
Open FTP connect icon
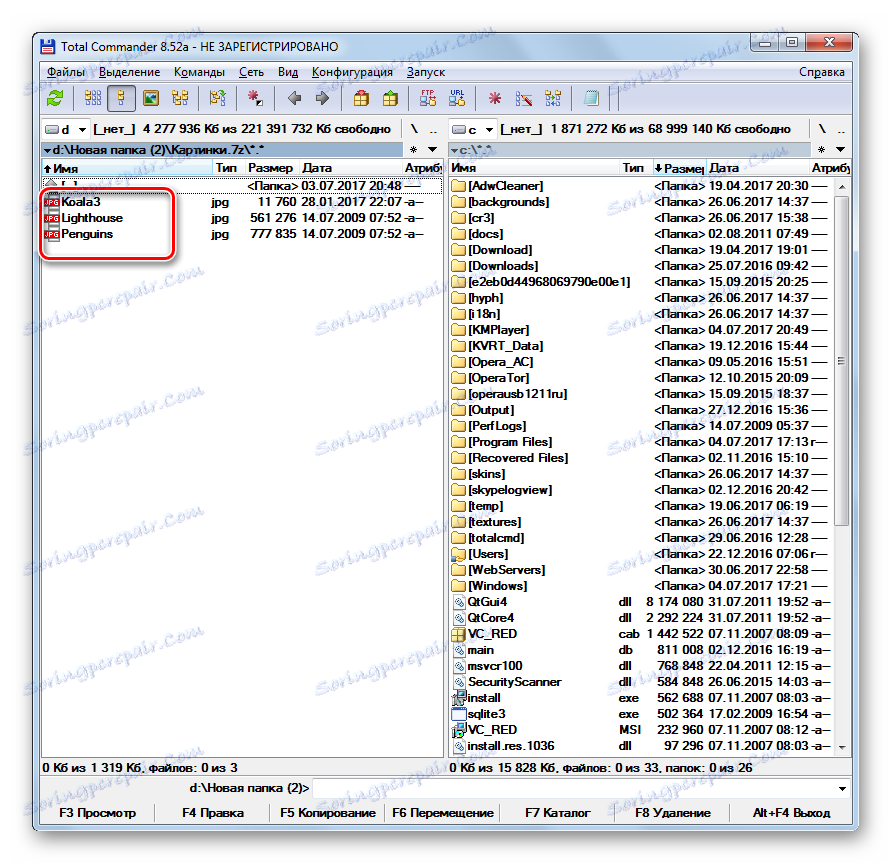428,98
